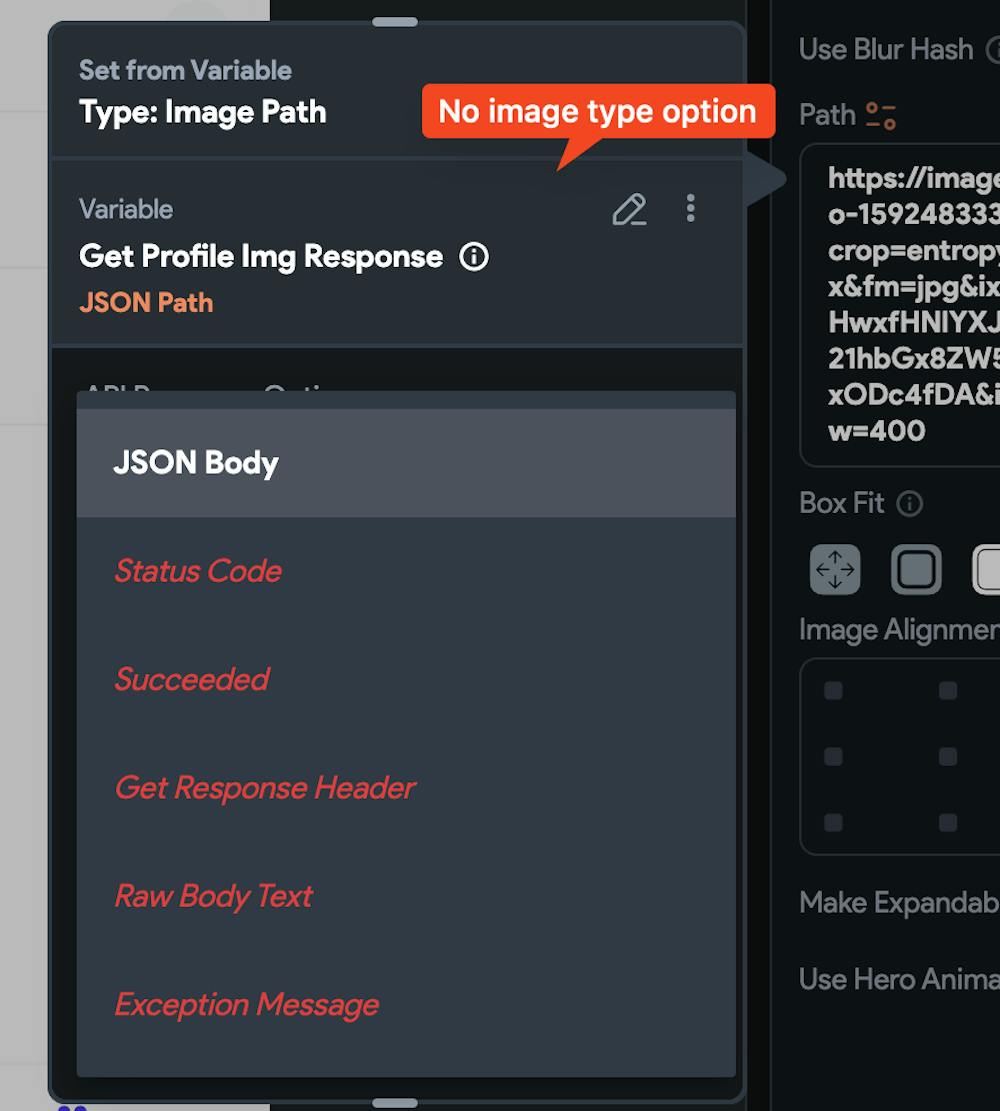1000x1111 pixels.
Task: Select Raw Body Text option
Action: click(x=406, y=896)
